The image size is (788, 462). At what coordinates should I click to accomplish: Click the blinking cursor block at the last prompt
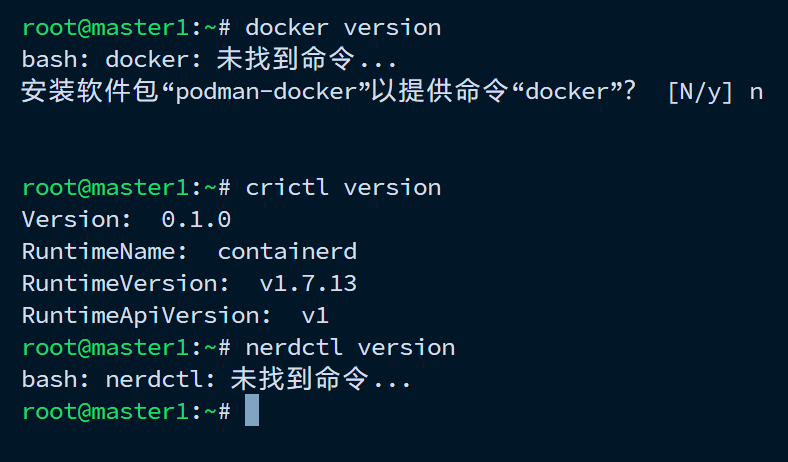pos(252,410)
